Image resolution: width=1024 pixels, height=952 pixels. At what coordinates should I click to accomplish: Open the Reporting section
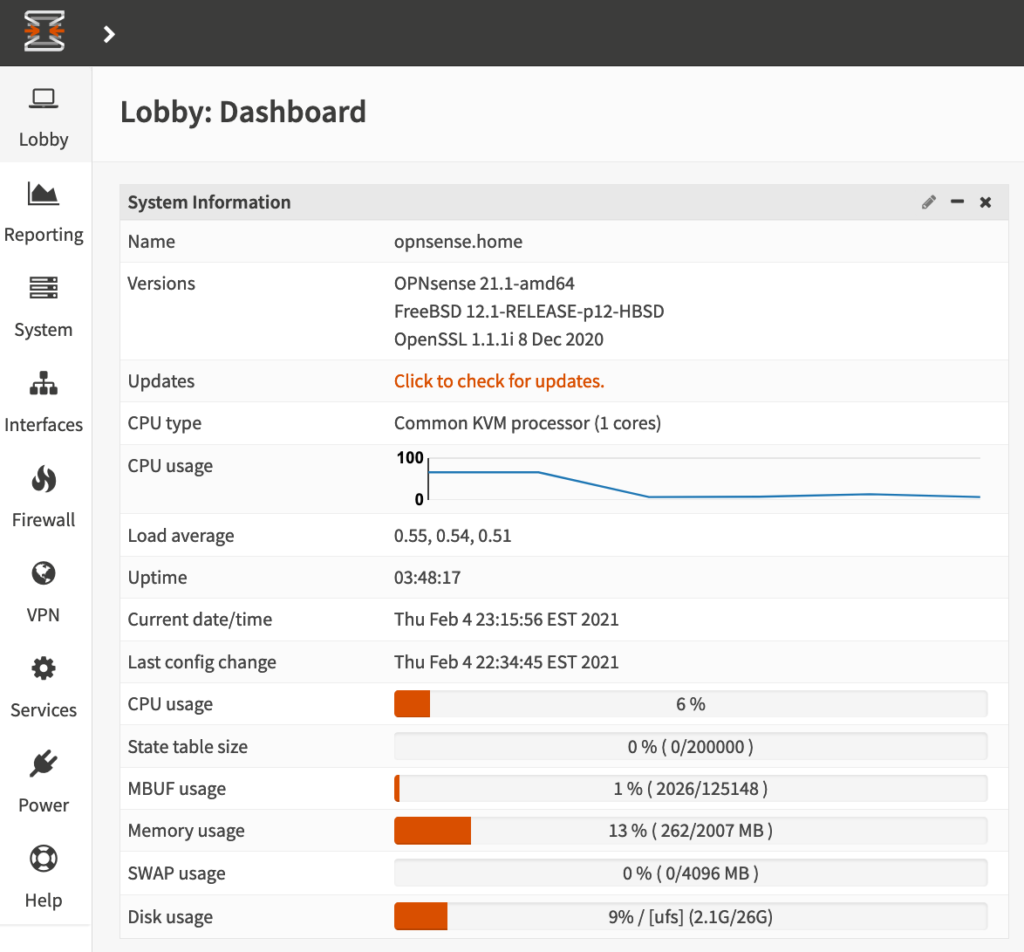point(44,212)
